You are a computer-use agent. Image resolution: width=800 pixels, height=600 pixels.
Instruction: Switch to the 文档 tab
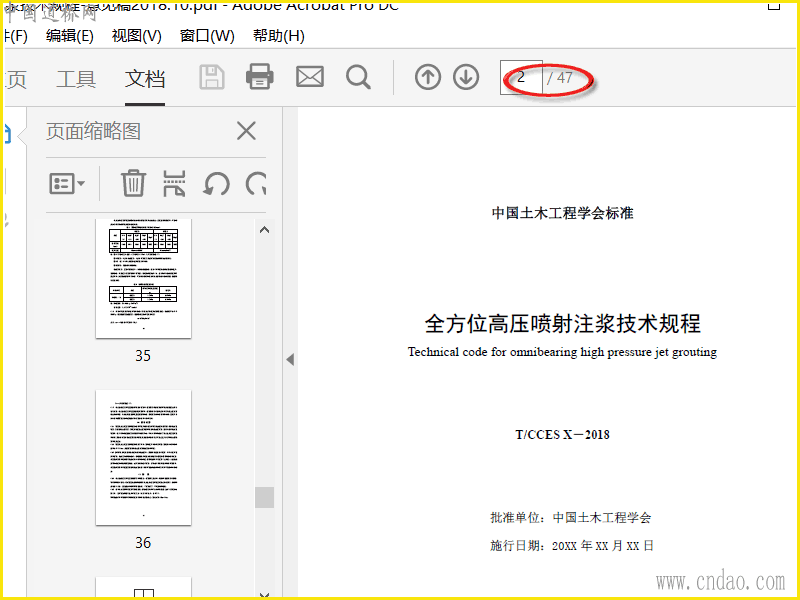click(x=145, y=79)
